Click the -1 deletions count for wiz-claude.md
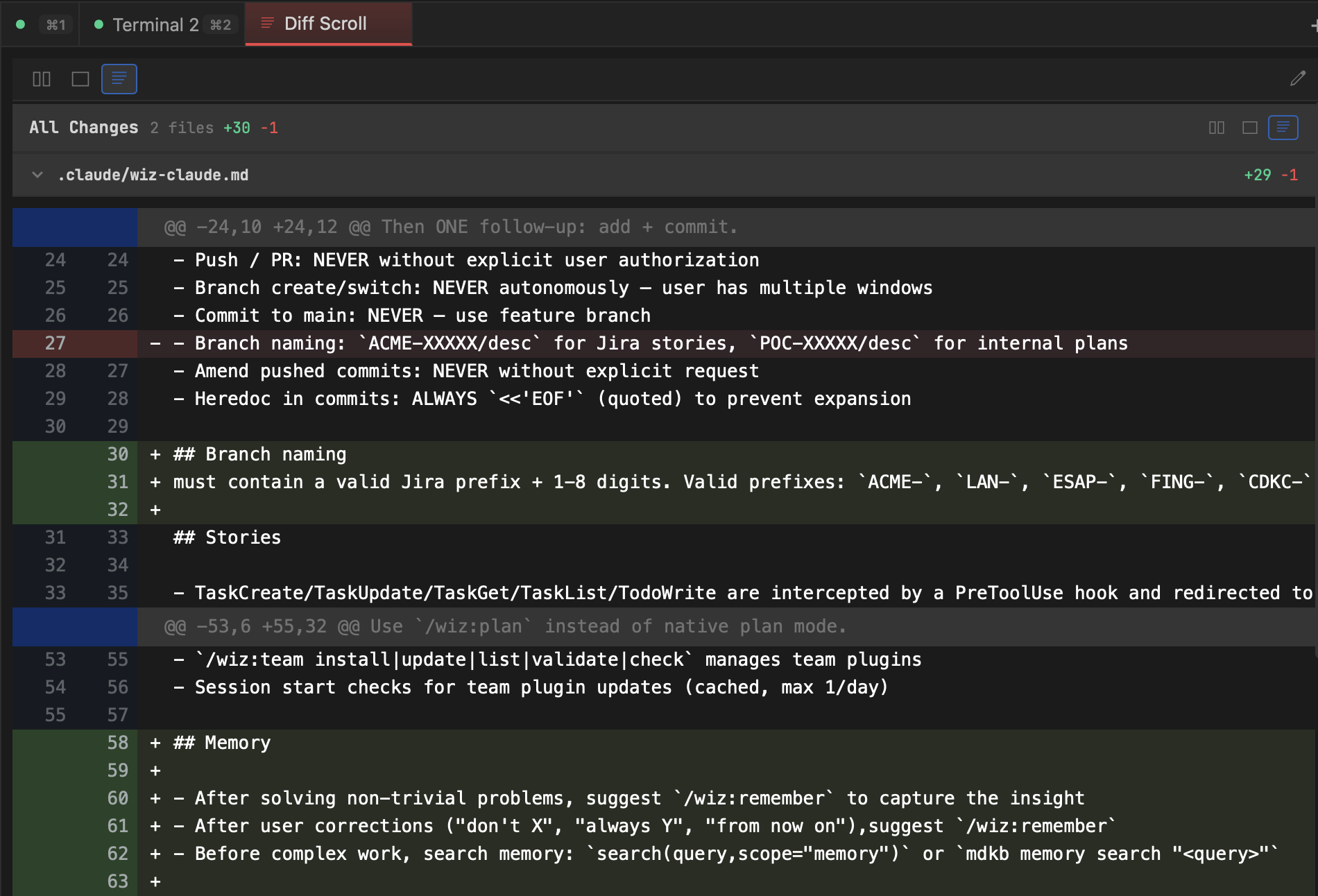The image size is (1318, 896). click(1290, 175)
